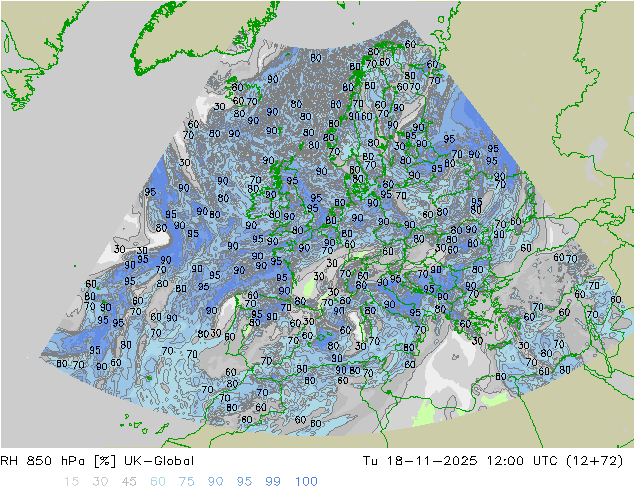Click the '12:00 UTC (12+72)' time label

click(x=555, y=461)
